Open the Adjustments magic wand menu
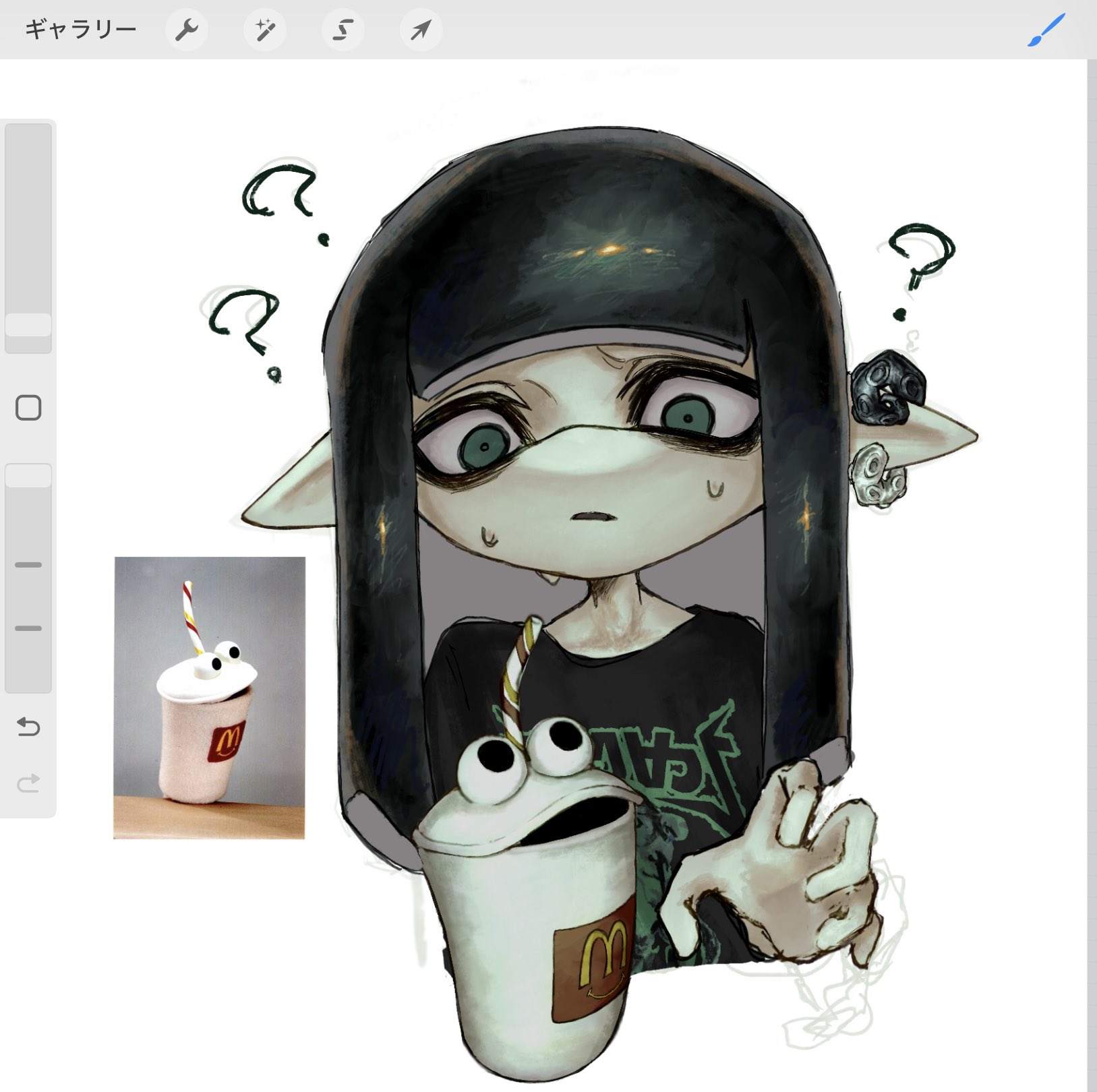 pos(265,30)
